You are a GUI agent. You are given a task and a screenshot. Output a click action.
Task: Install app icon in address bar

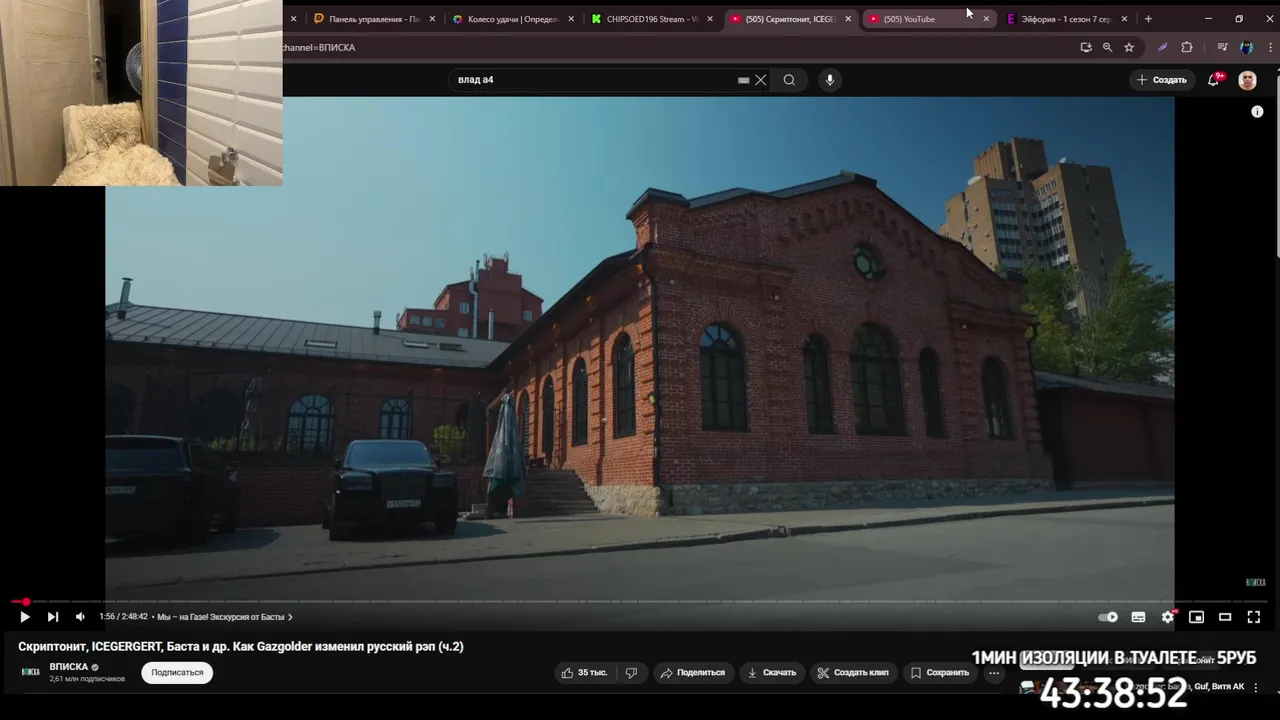pyautogui.click(x=1086, y=47)
